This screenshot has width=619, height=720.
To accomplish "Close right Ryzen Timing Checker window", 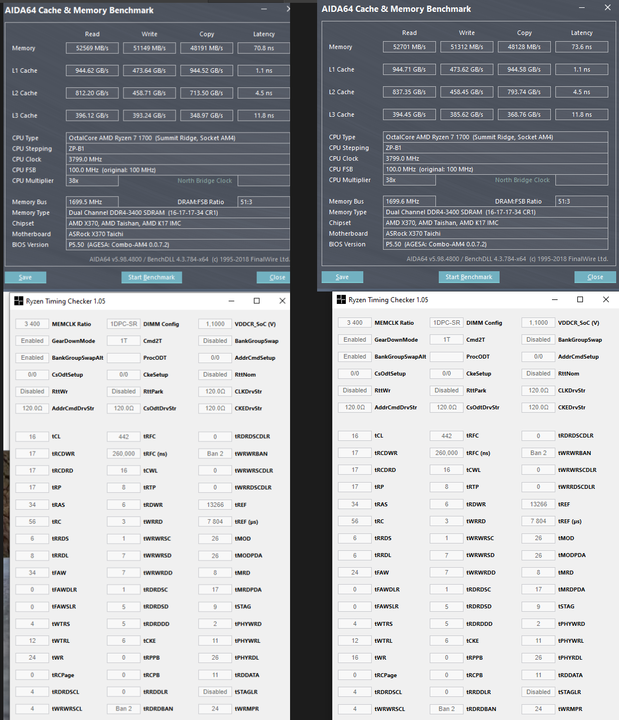I will point(606,299).
